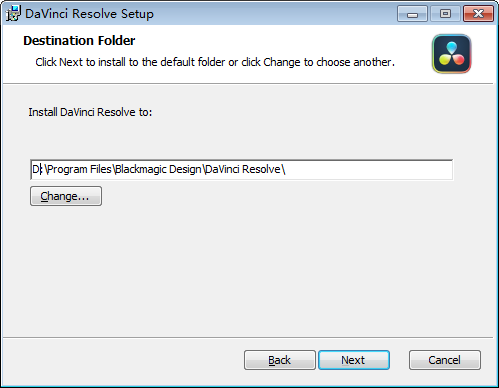Click the 'Destination Folder' heading
499x388 pixels.
[x=79, y=41]
